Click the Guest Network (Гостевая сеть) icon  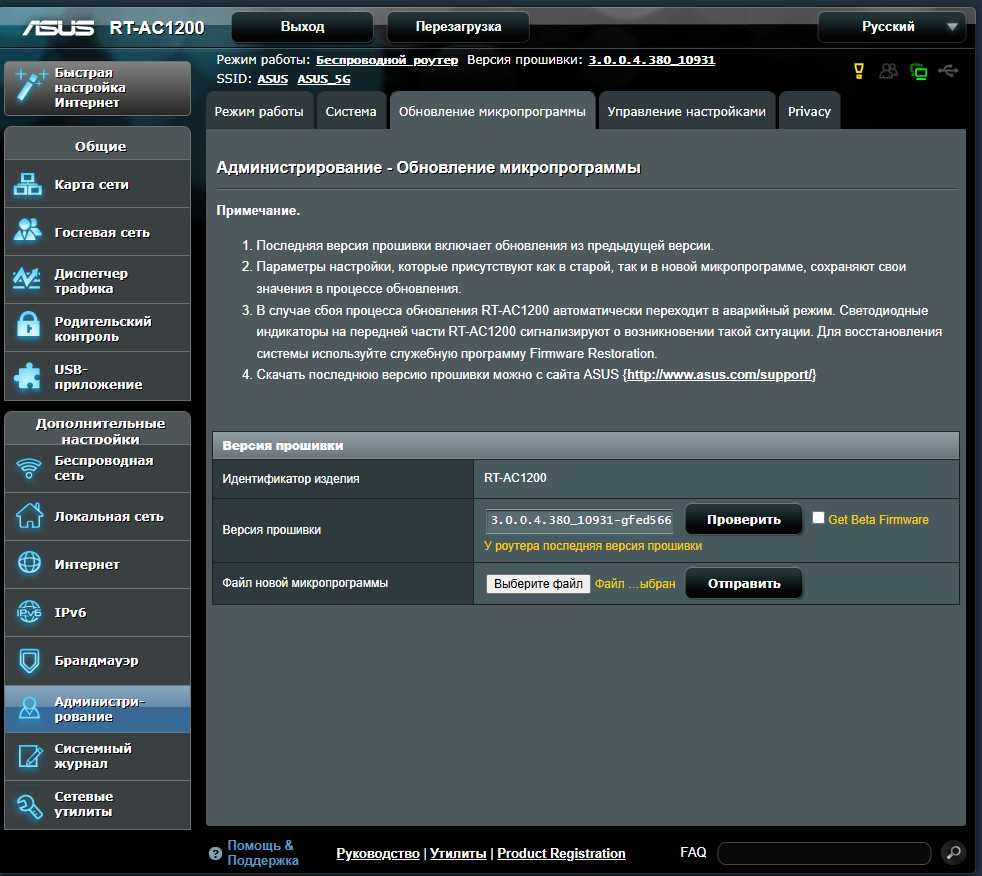(28, 231)
